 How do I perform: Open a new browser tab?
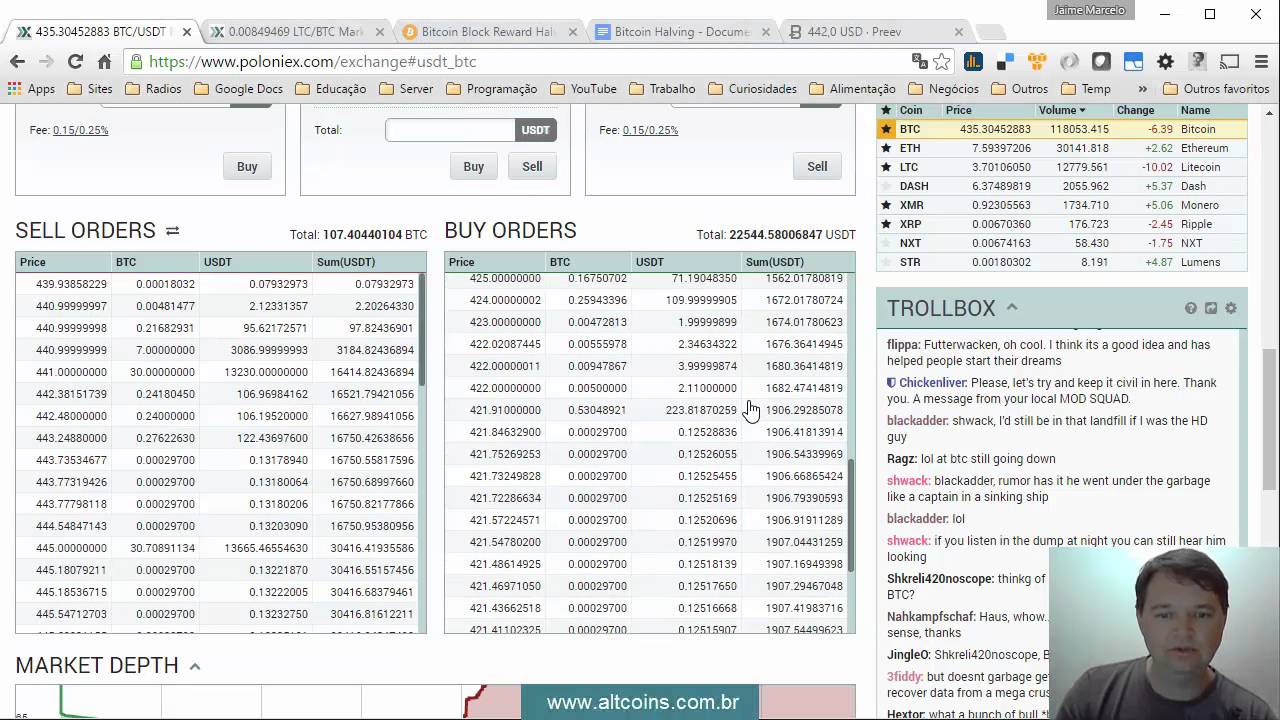pyautogui.click(x=989, y=32)
